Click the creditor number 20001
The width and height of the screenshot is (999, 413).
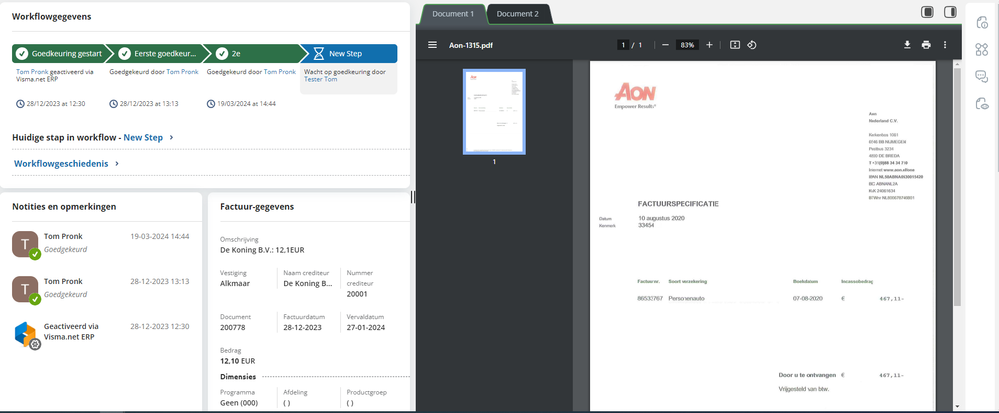coord(357,294)
